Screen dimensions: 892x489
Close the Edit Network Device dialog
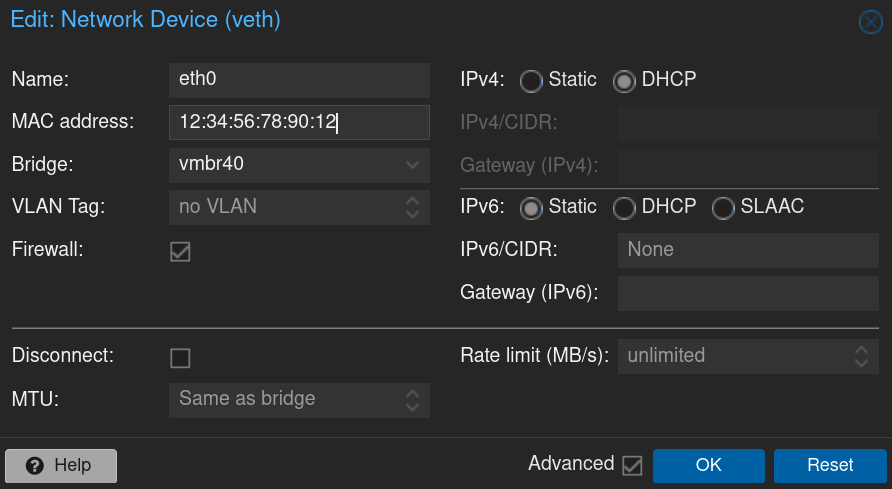[x=870, y=22]
